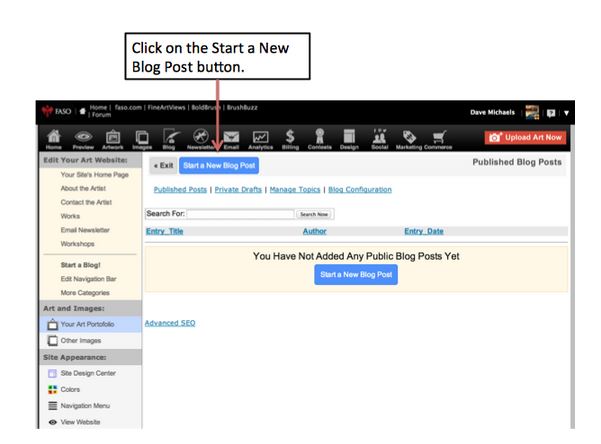The image size is (601, 444).
Task: Click FineArtViews link in top bar
Action: (x=166, y=107)
